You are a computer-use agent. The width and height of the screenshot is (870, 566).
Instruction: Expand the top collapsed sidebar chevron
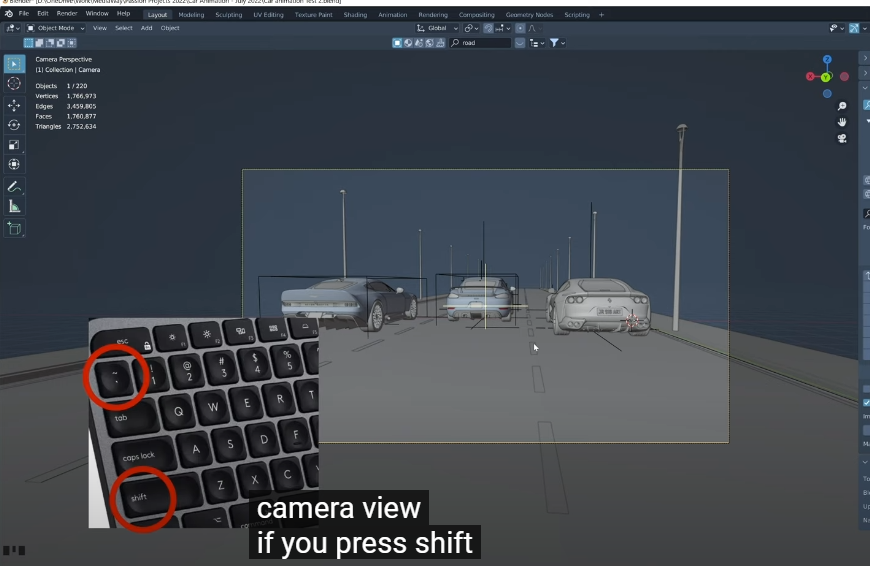pos(865,58)
